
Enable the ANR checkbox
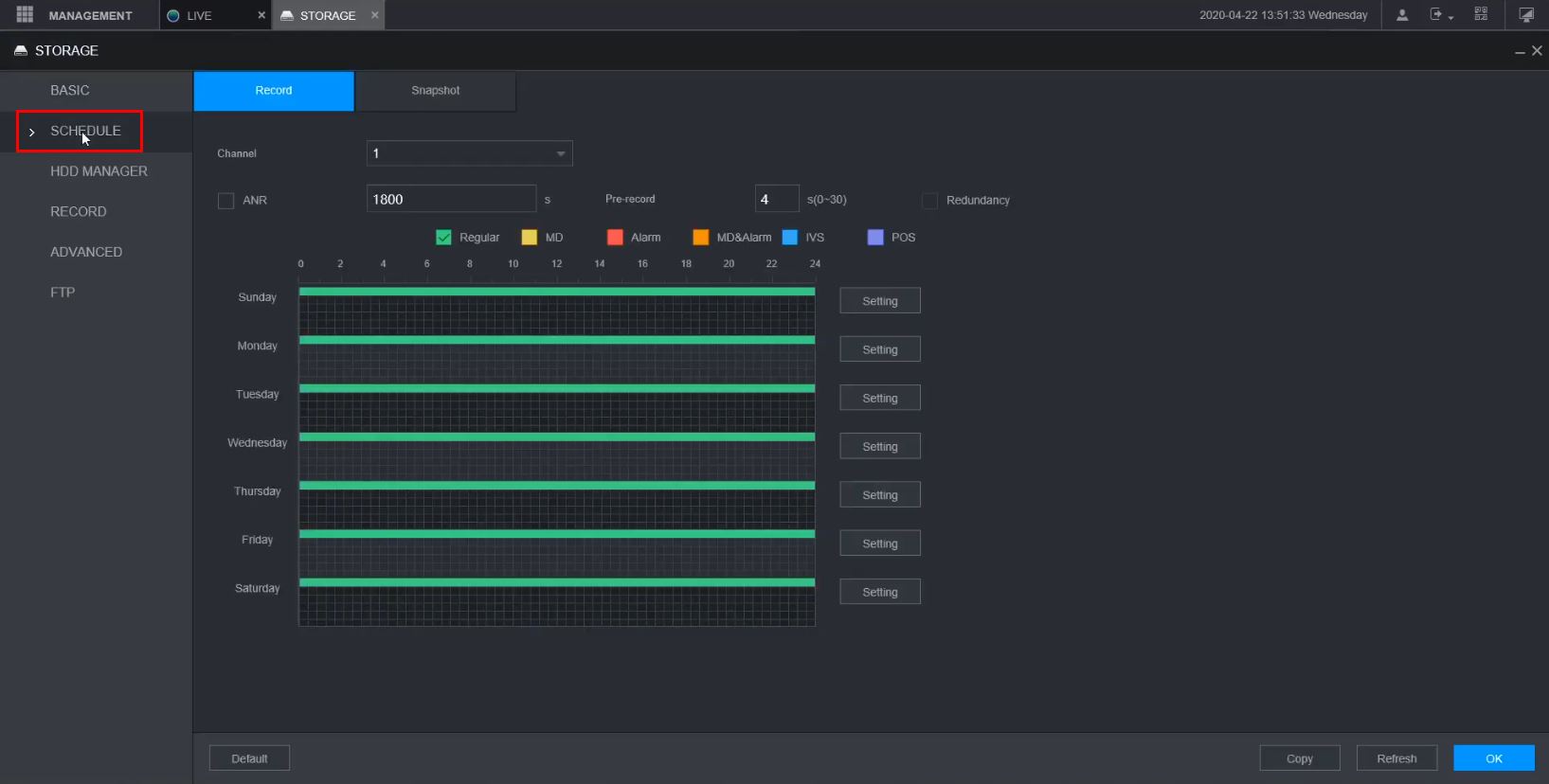click(225, 201)
